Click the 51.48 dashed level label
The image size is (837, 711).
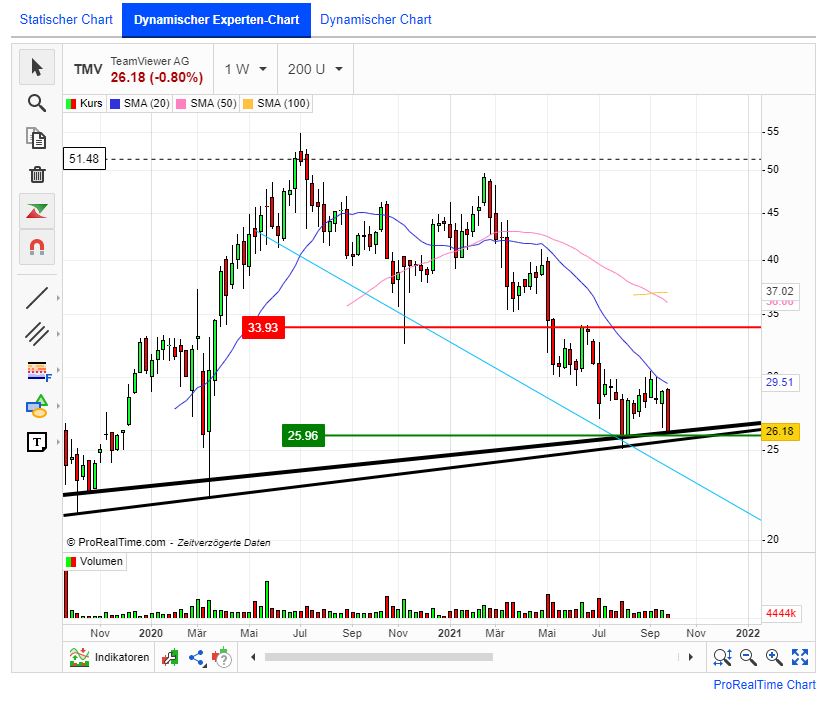point(84,159)
